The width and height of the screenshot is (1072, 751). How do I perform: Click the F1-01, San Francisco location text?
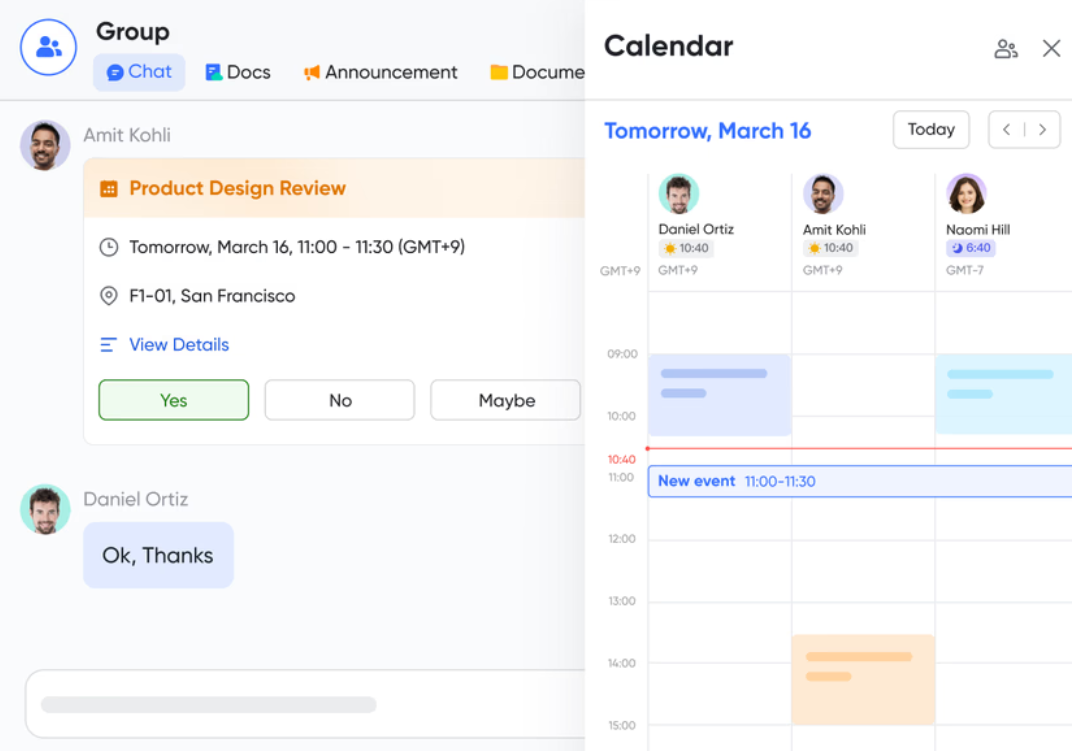click(212, 295)
